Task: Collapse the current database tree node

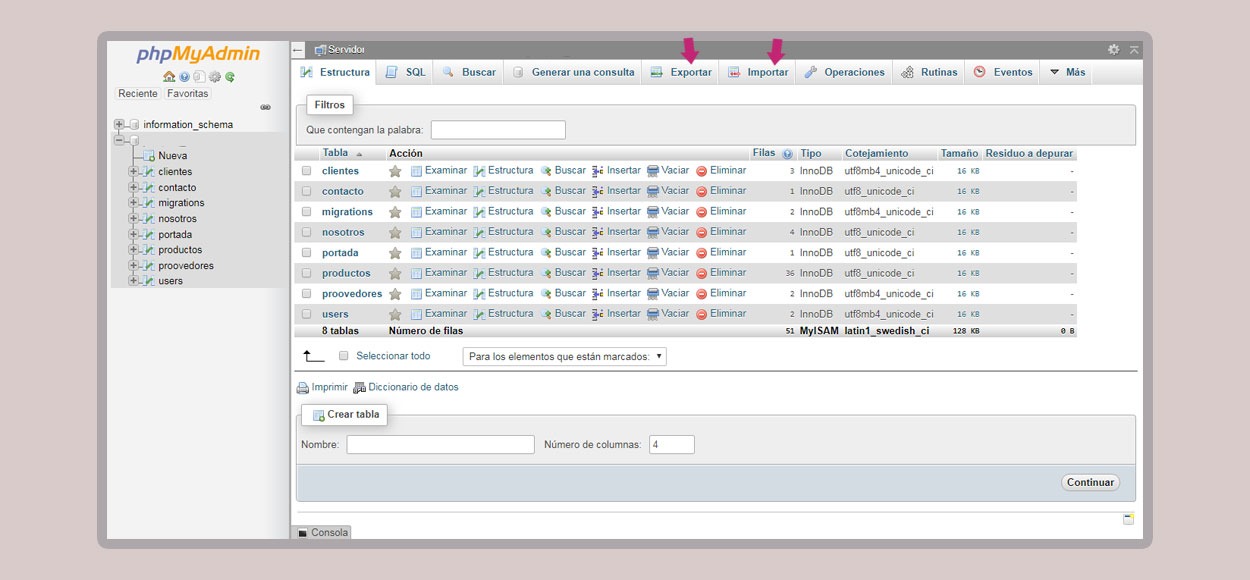Action: pos(119,140)
